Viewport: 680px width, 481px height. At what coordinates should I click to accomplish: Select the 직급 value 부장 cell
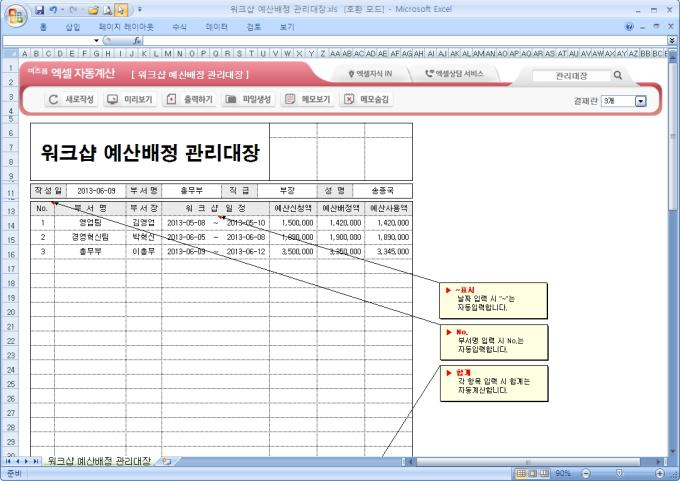pyautogui.click(x=287, y=190)
